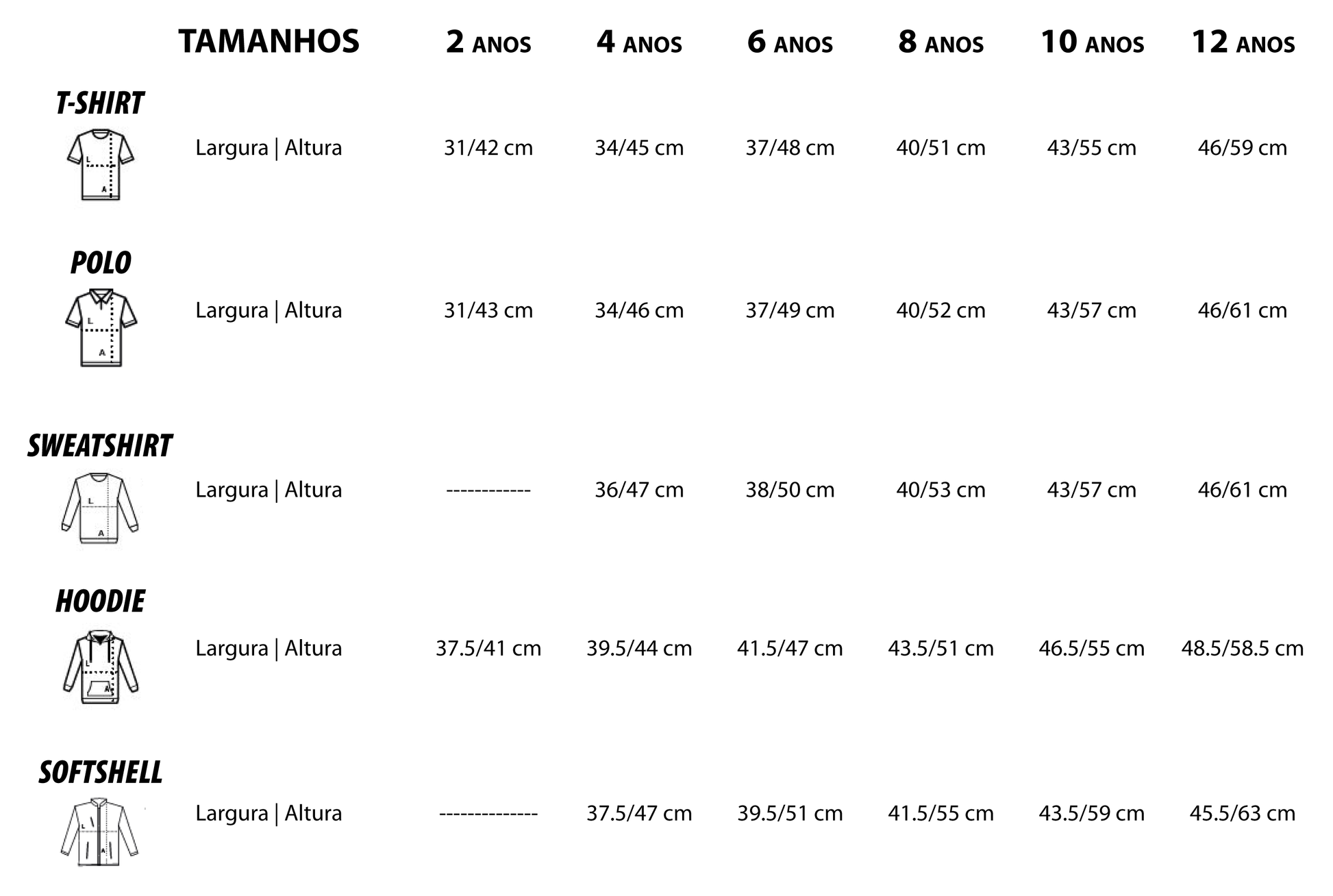The width and height of the screenshot is (1333, 896).
Task: Select the 12 ANOS column header
Action: 1243,42
